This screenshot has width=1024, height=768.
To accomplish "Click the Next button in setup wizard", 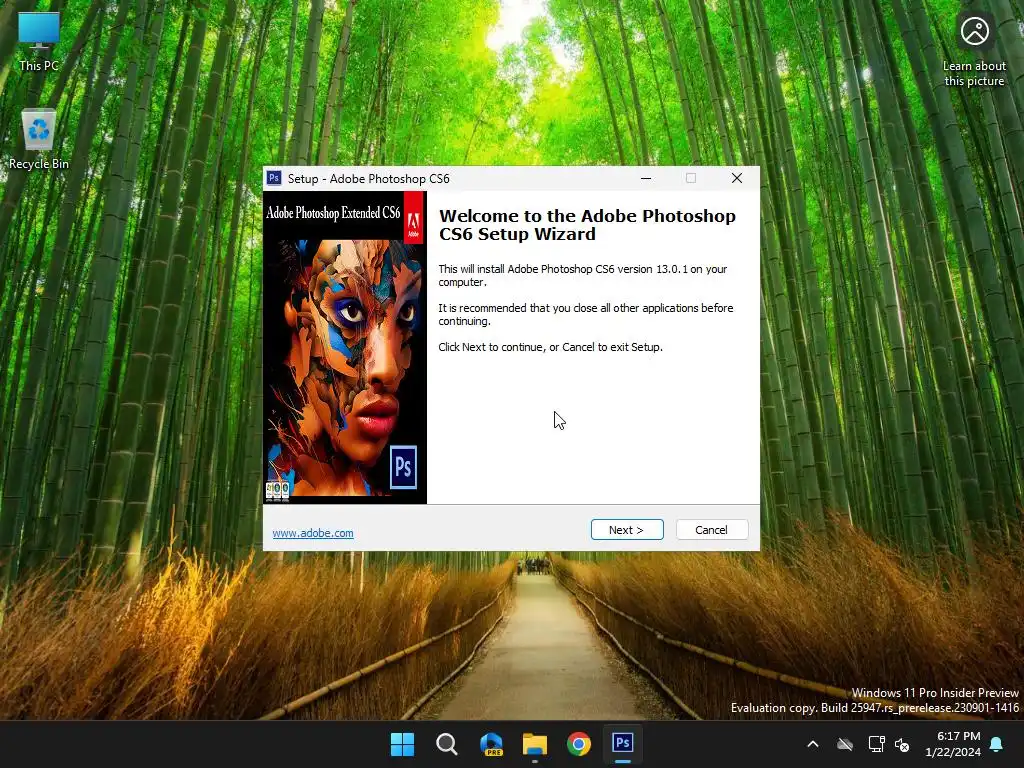I will pos(627,530).
